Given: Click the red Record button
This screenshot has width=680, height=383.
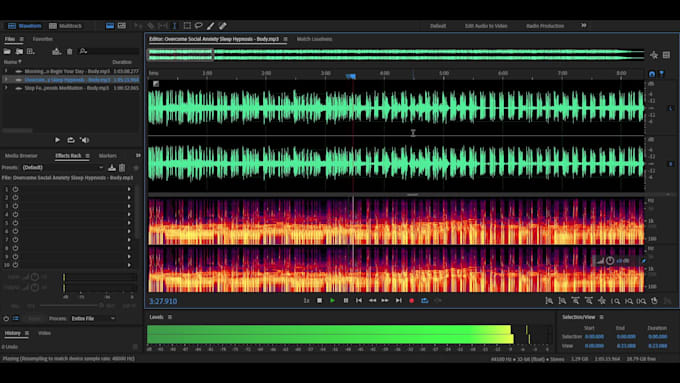Looking at the screenshot, I should [412, 301].
